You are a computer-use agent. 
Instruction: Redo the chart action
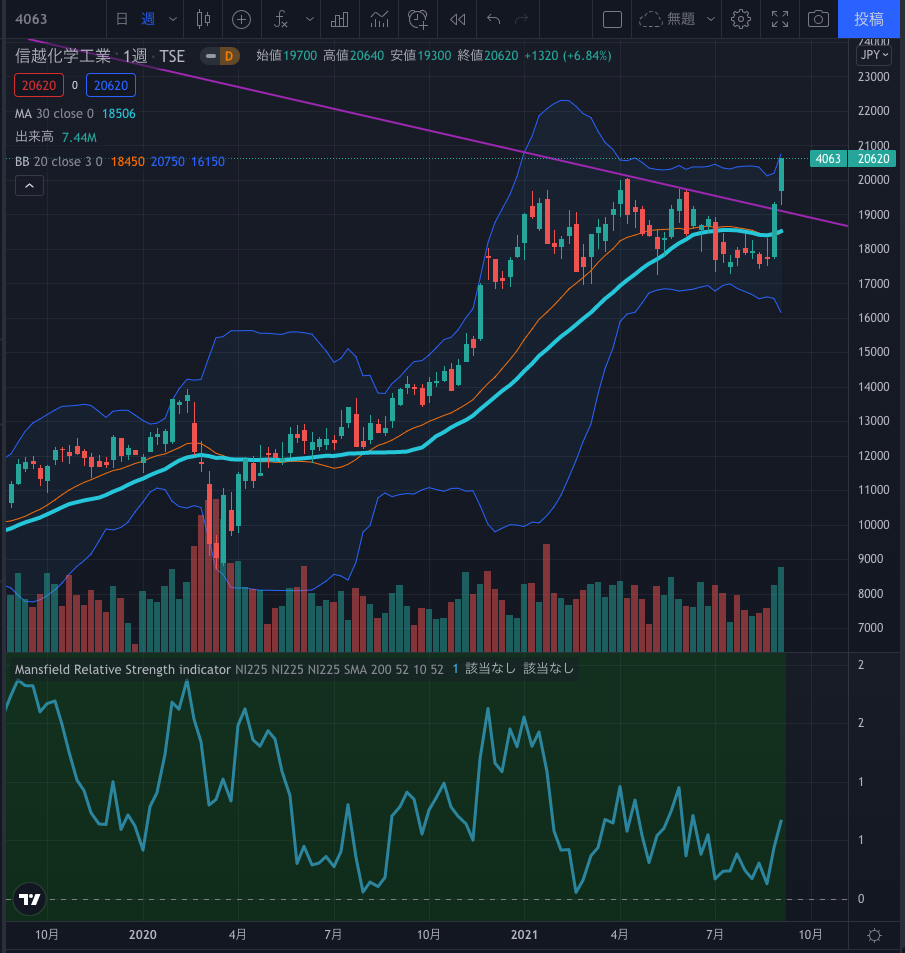[521, 19]
